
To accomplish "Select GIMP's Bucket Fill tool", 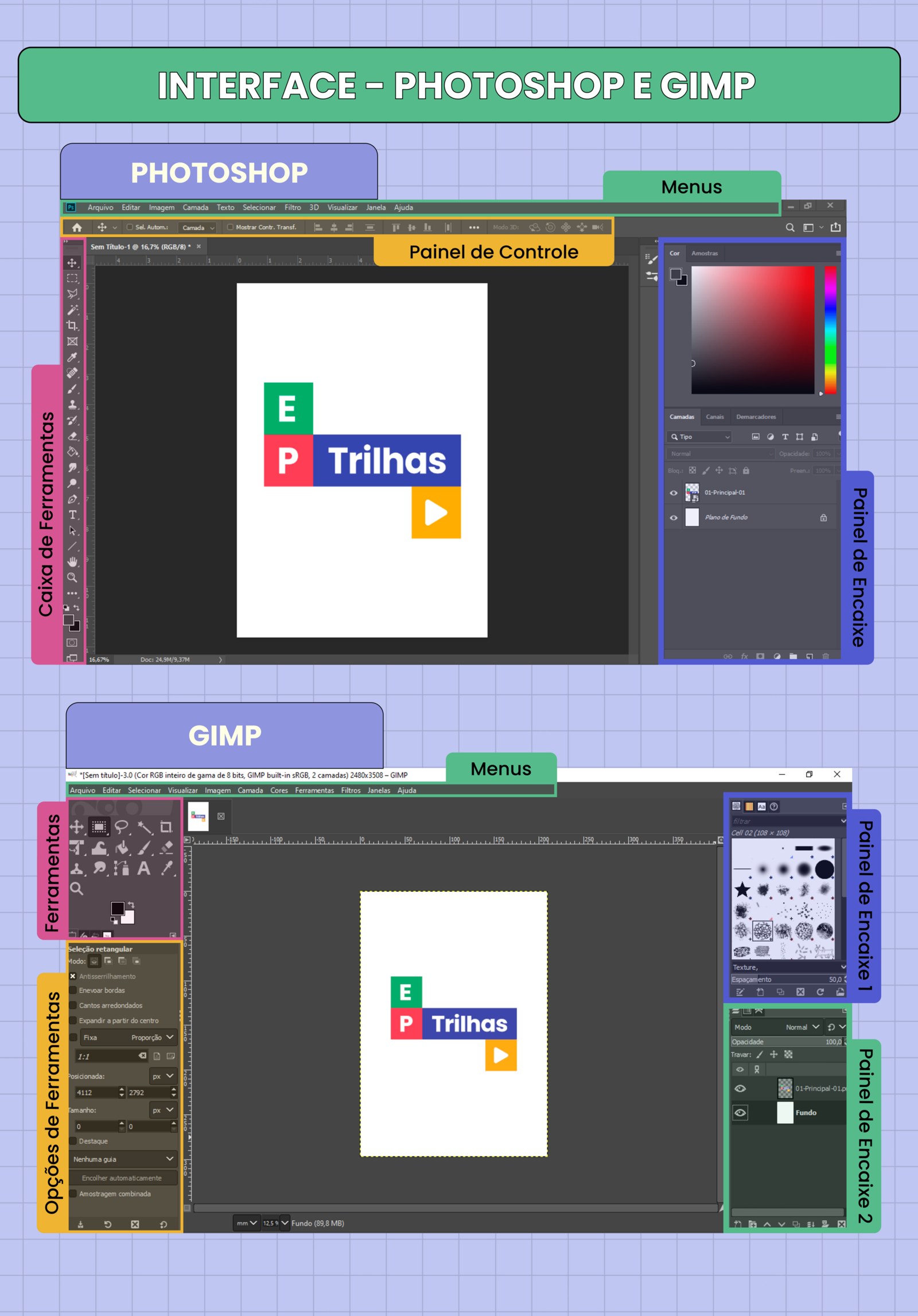I will click(x=122, y=848).
